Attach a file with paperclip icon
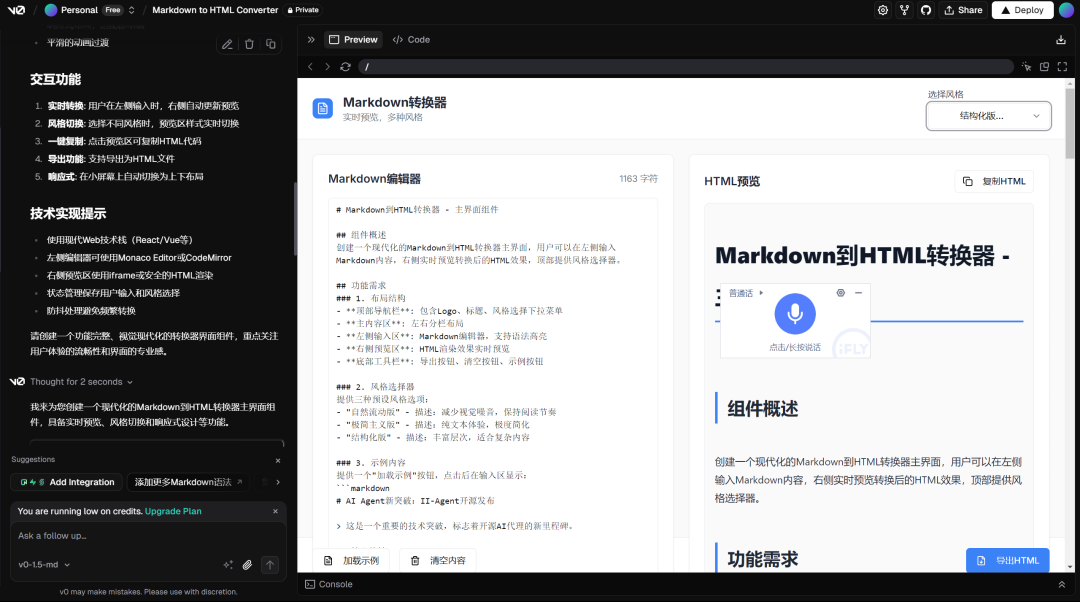The width and height of the screenshot is (1080, 602). [247, 565]
